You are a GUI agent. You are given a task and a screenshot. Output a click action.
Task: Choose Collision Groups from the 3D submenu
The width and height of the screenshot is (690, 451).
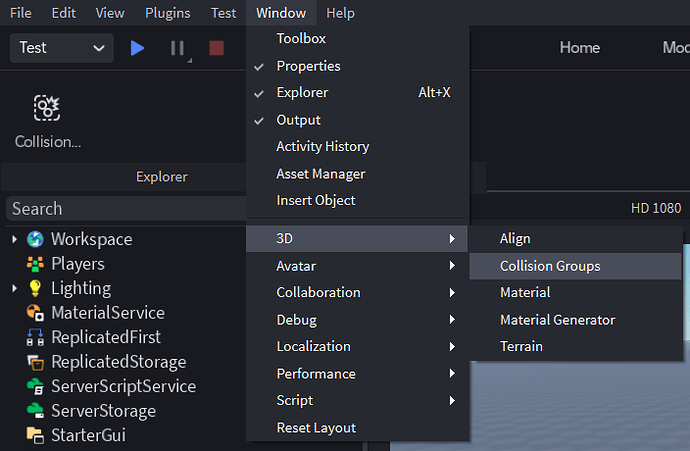pos(550,266)
